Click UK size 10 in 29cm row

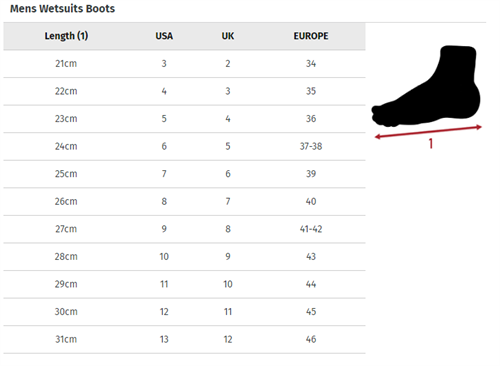click(228, 284)
